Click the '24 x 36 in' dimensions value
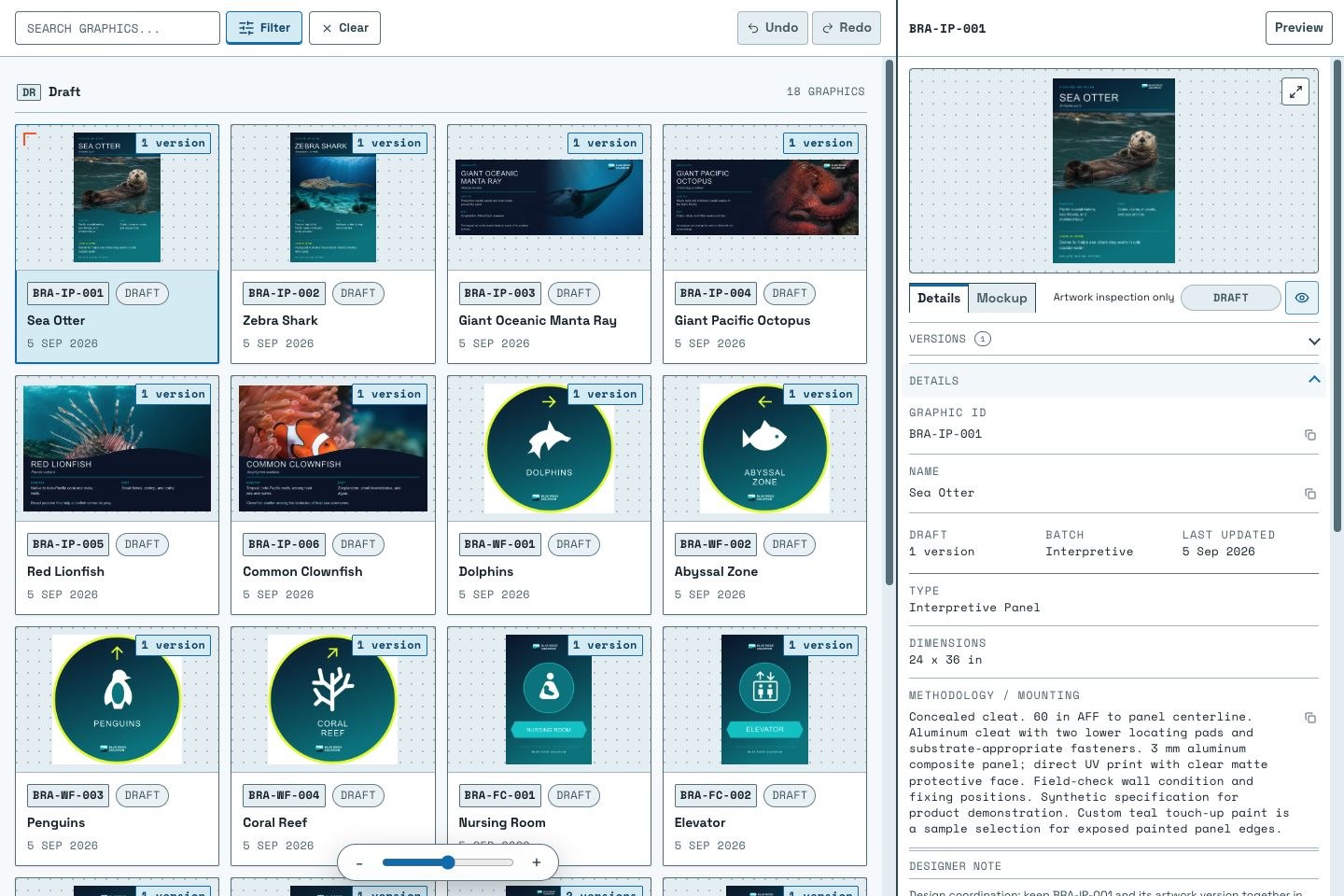Viewport: 1344px width, 896px height. point(945,660)
